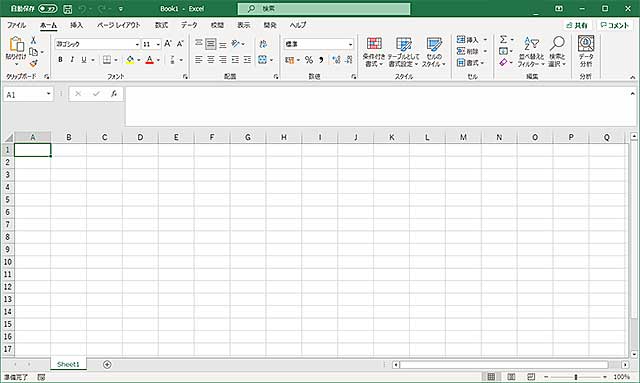This screenshot has height=383, width=640.
Task: Switch to the ページレイアウト tab
Action: tap(118, 25)
